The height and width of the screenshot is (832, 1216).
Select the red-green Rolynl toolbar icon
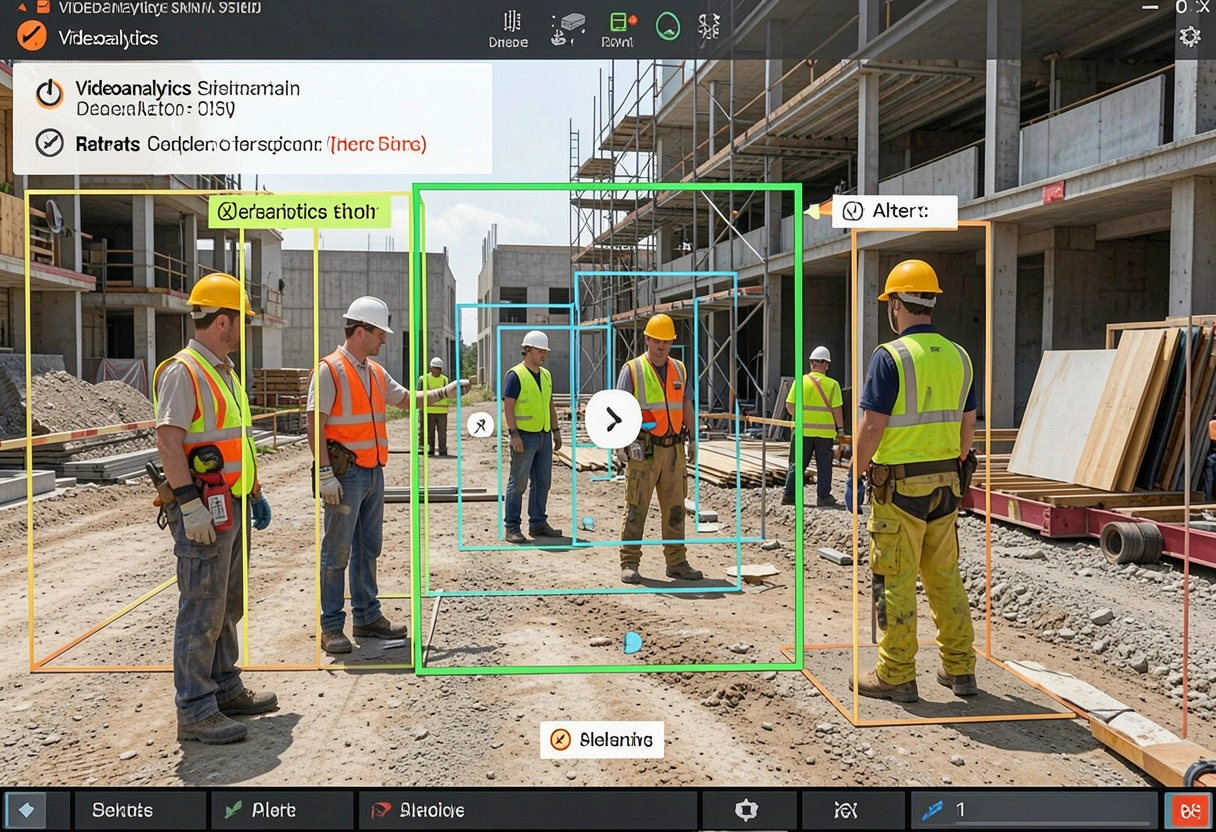619,29
